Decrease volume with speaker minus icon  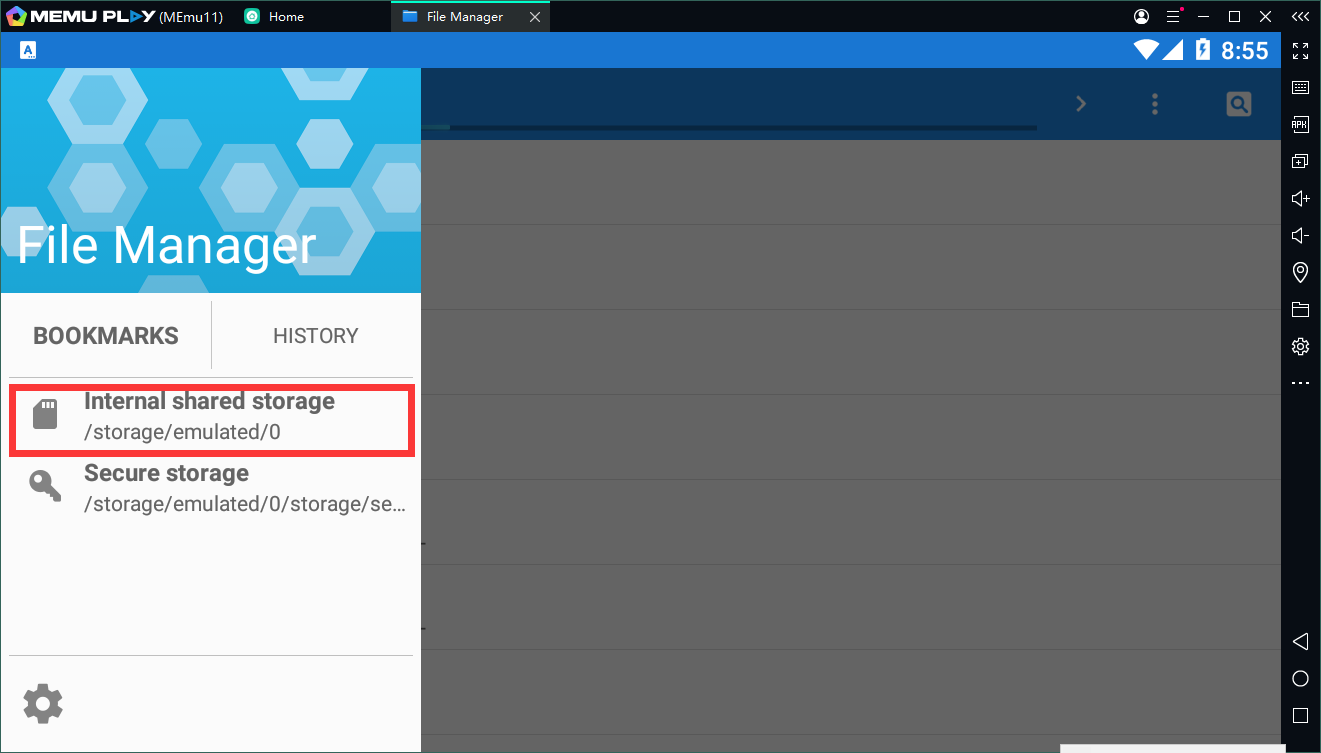pos(1300,235)
